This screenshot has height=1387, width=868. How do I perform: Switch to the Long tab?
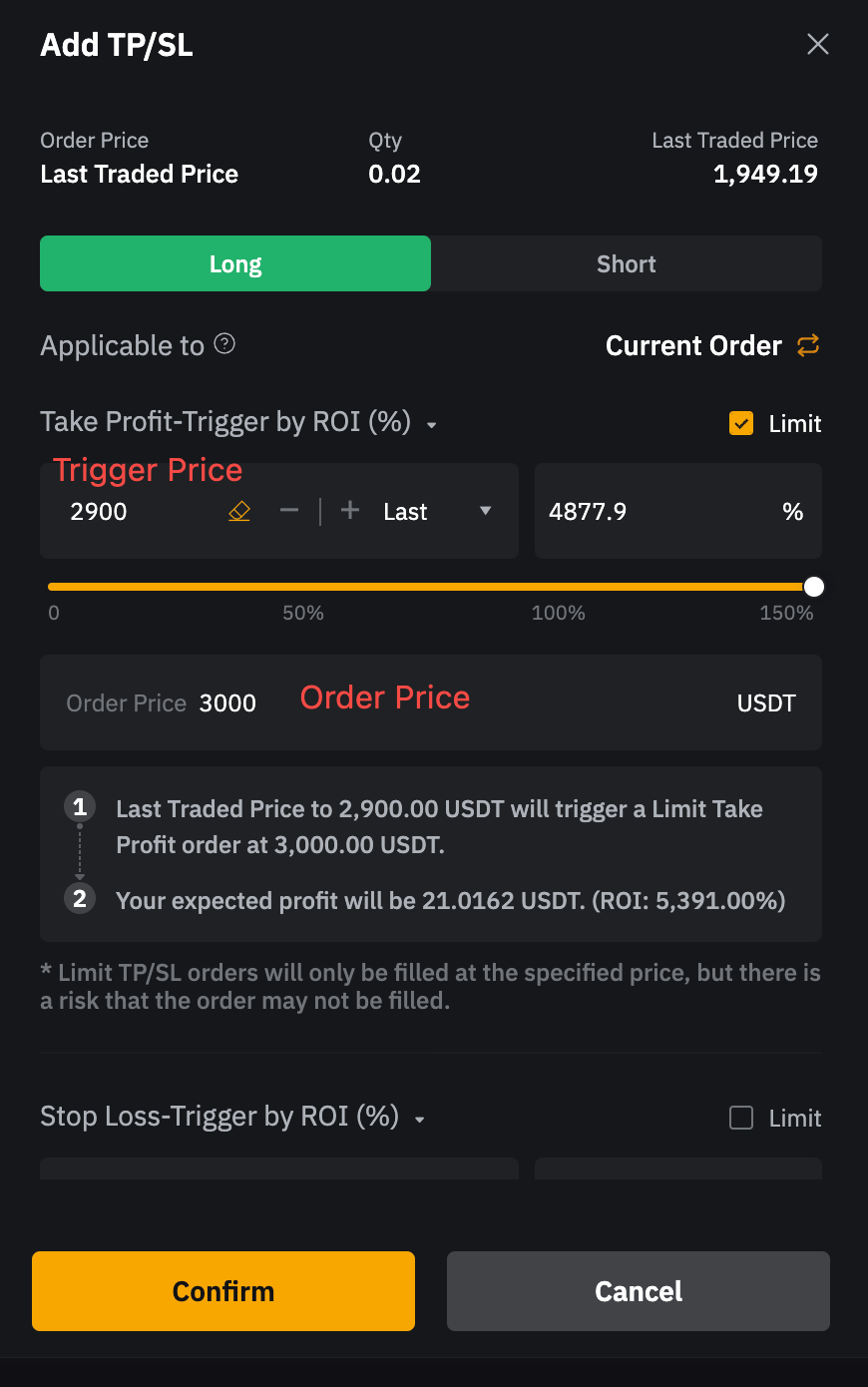tap(235, 263)
